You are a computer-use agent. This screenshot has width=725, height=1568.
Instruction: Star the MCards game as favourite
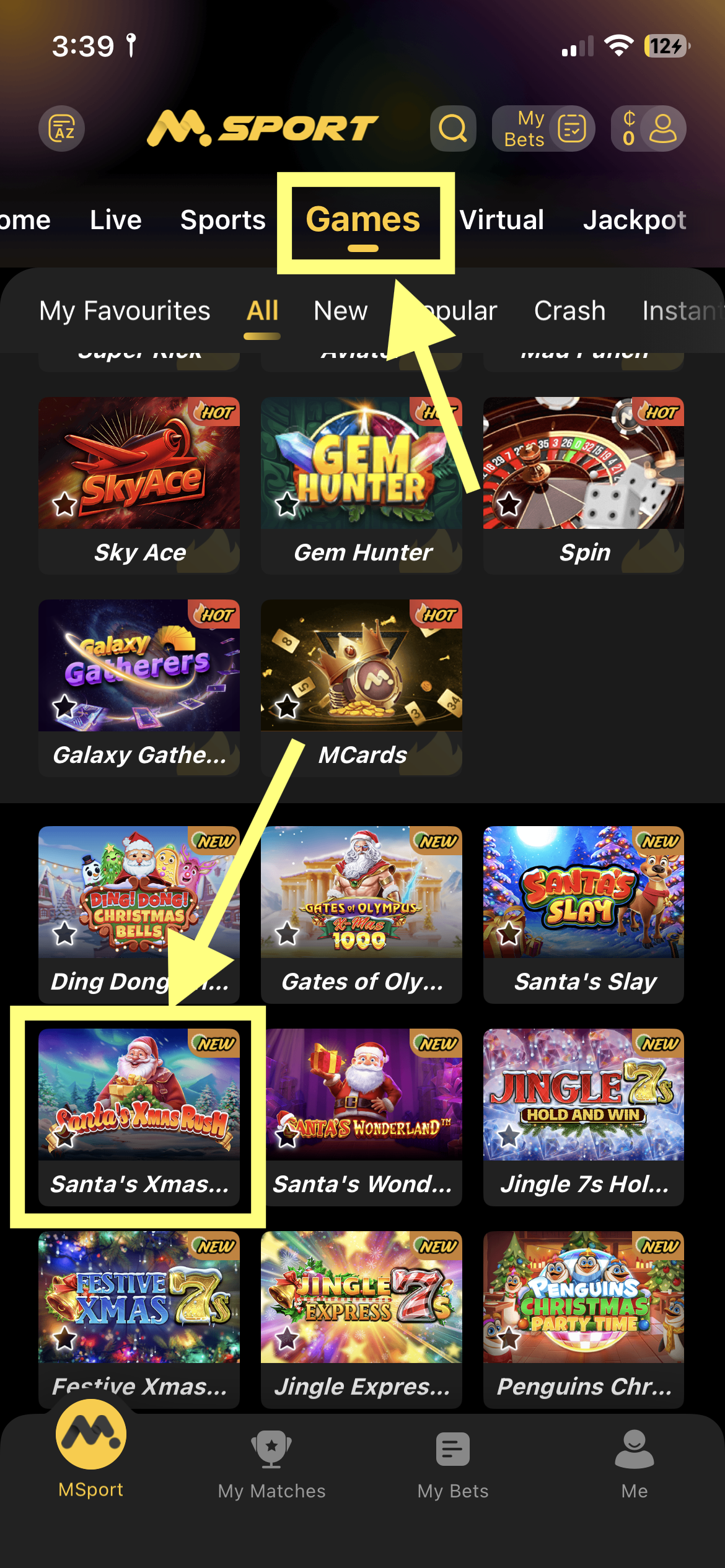coord(287,707)
